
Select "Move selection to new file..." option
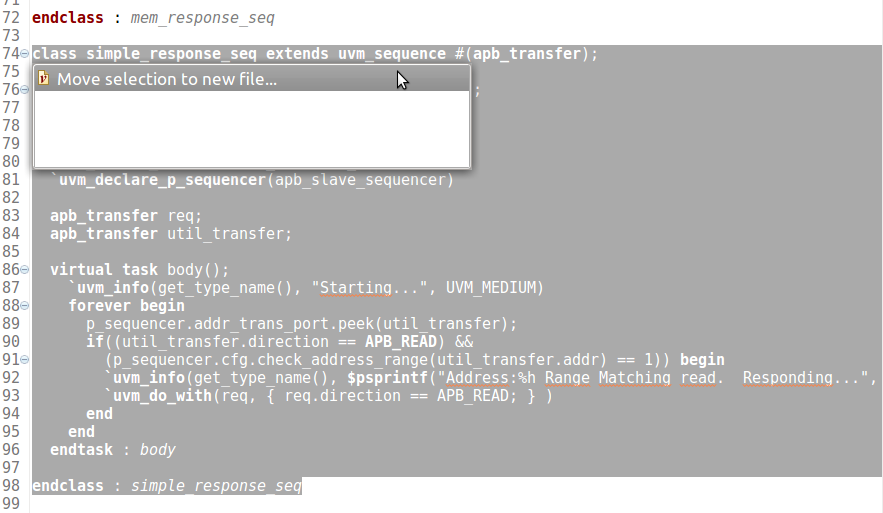click(x=167, y=80)
